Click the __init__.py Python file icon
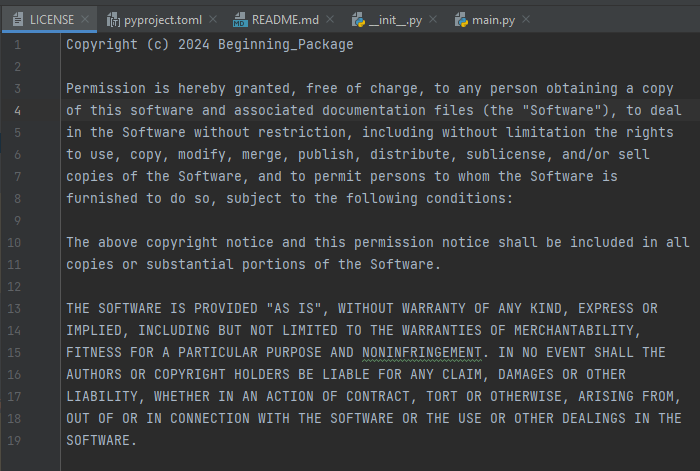This screenshot has height=471, width=700. 358,20
